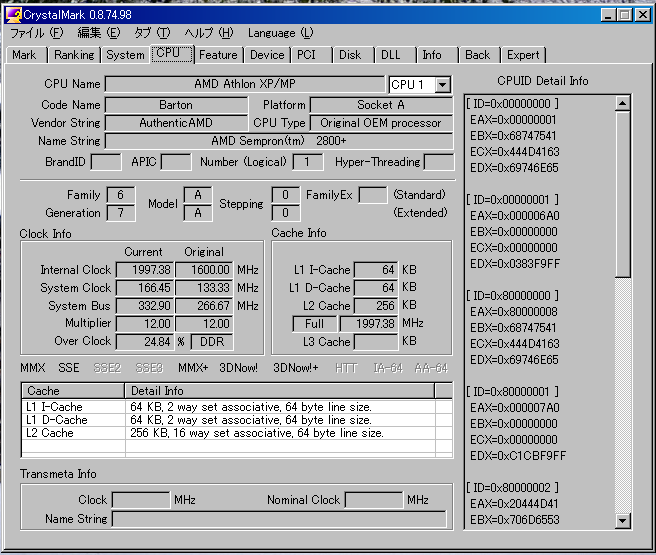Click the L2 Cache 256 value
This screenshot has width=656, height=555.
pos(376,306)
